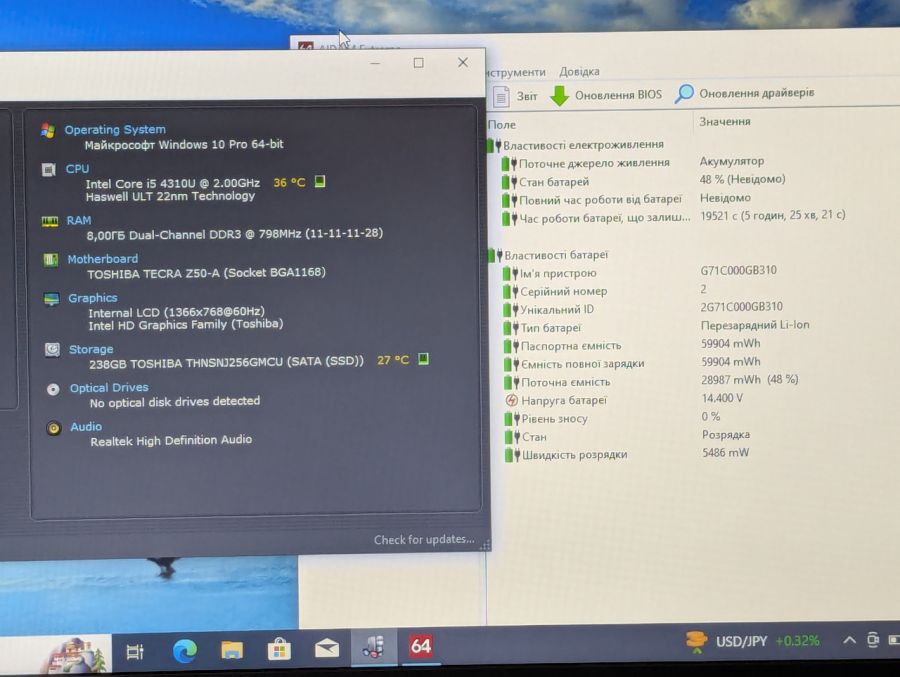The width and height of the screenshot is (900, 677).
Task: Click the Напруга батареї voltage icon
Action: 511,400
